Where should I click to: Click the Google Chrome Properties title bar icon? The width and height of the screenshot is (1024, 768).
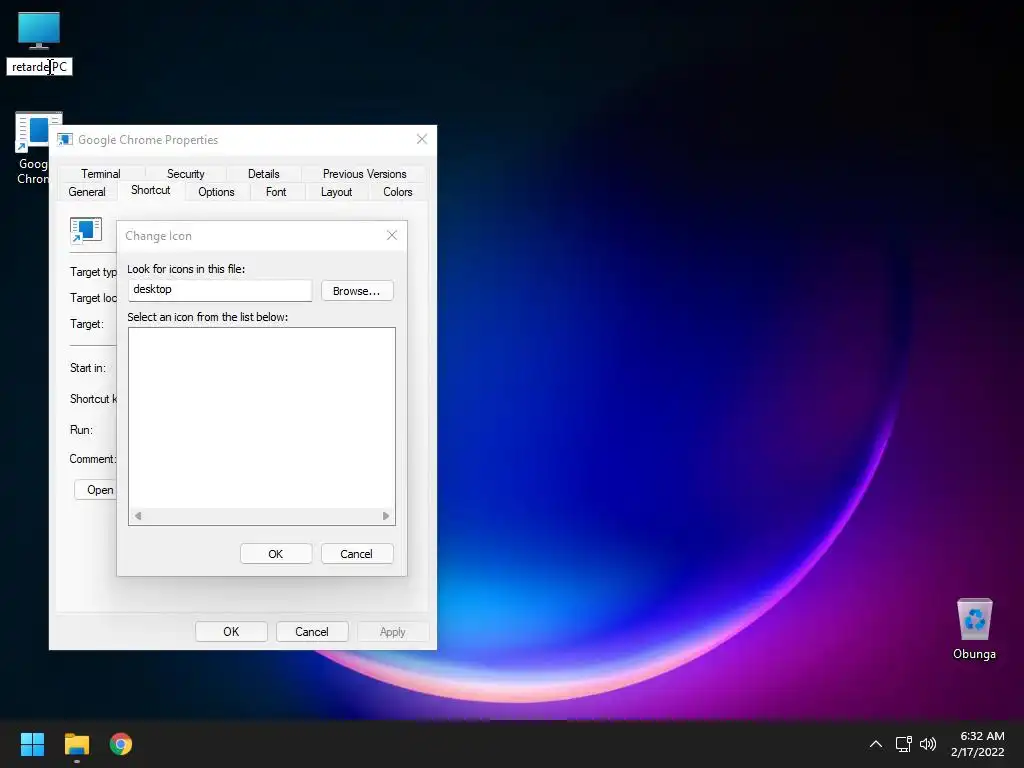(65, 139)
